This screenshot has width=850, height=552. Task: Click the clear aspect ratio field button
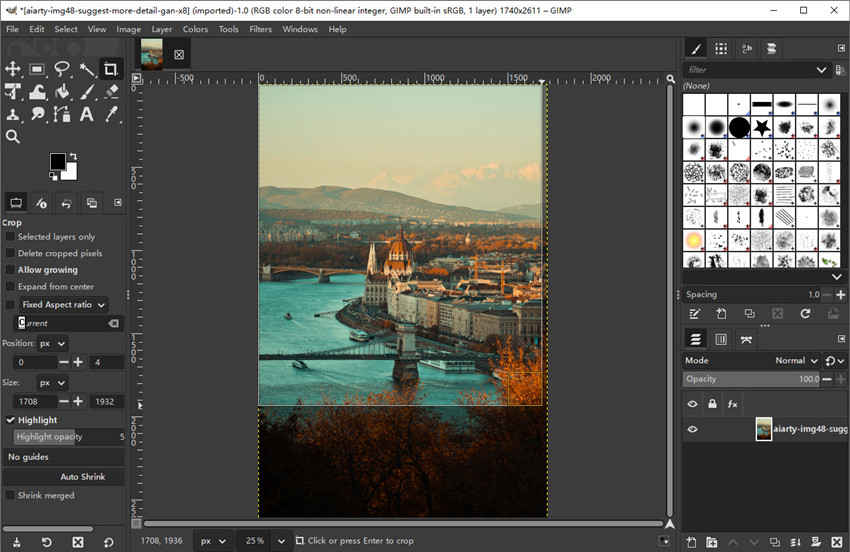(x=113, y=323)
